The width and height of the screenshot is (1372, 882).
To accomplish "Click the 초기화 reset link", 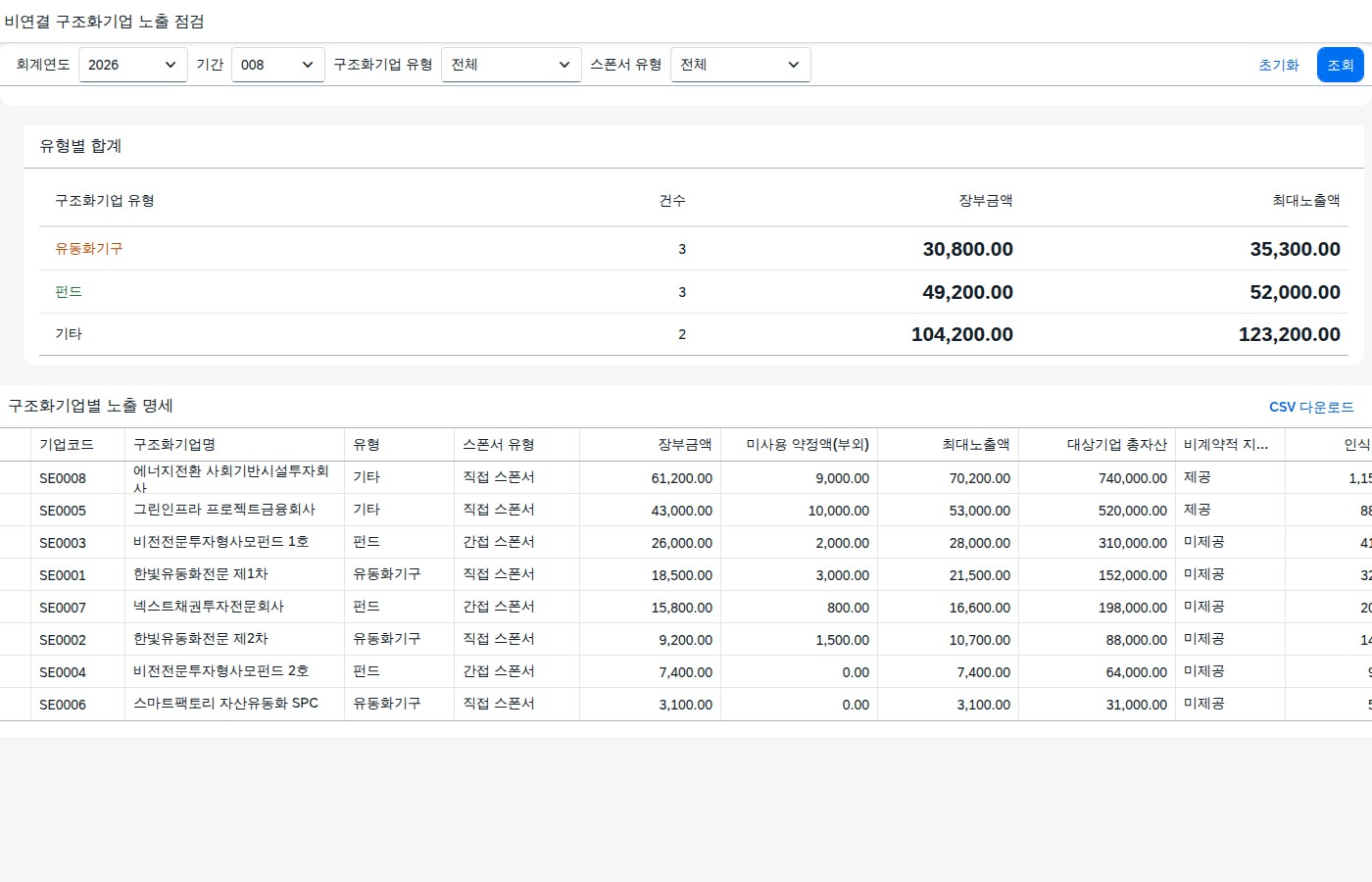I will pos(1278,65).
